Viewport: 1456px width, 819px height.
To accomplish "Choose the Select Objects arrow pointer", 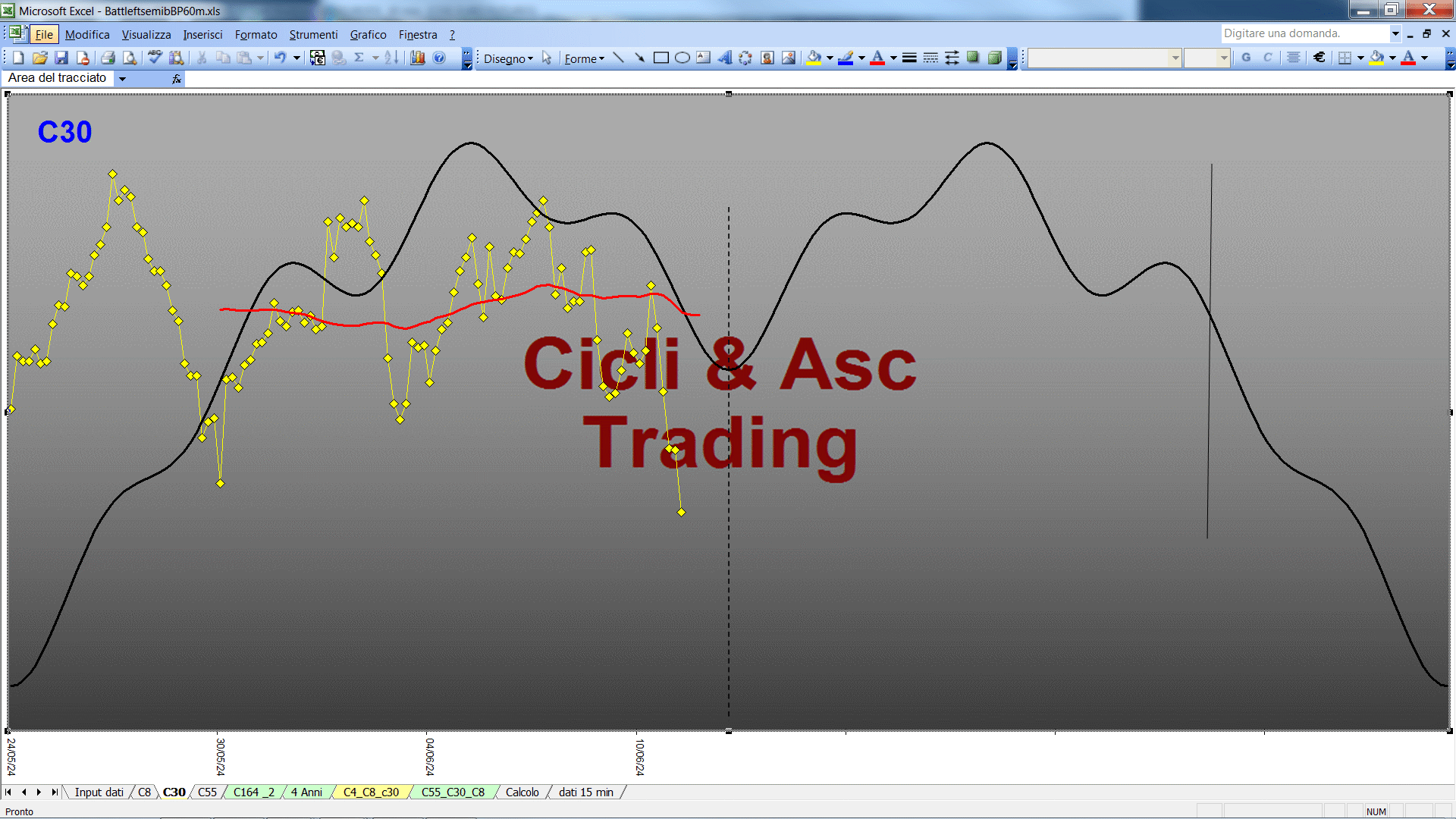I will [547, 58].
